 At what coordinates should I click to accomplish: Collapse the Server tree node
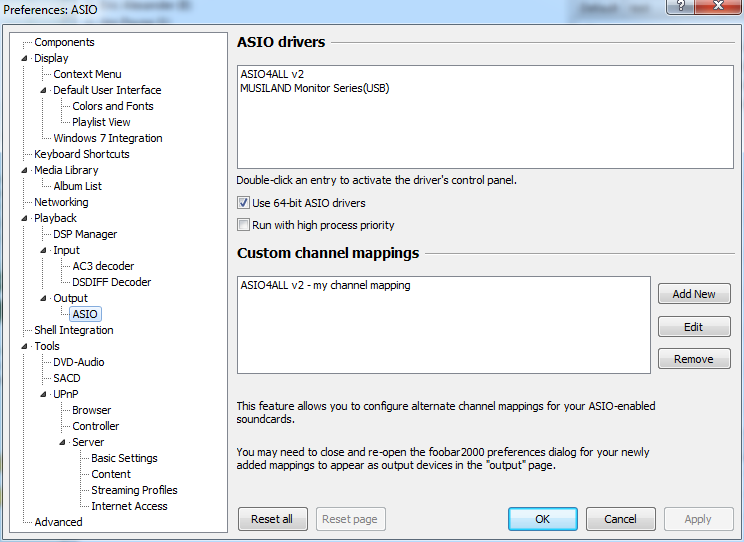62,442
